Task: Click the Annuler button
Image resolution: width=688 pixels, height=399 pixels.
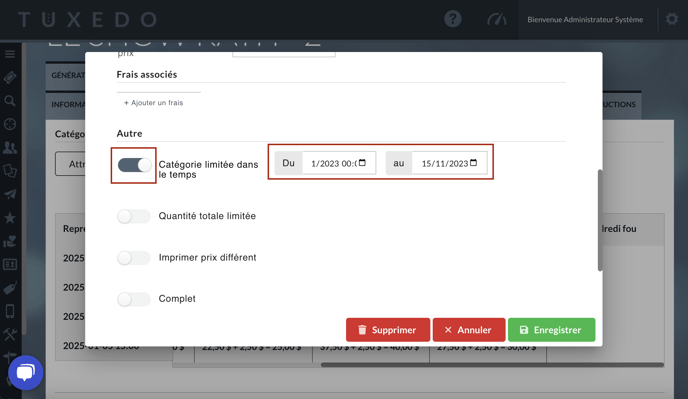Action: (x=469, y=330)
